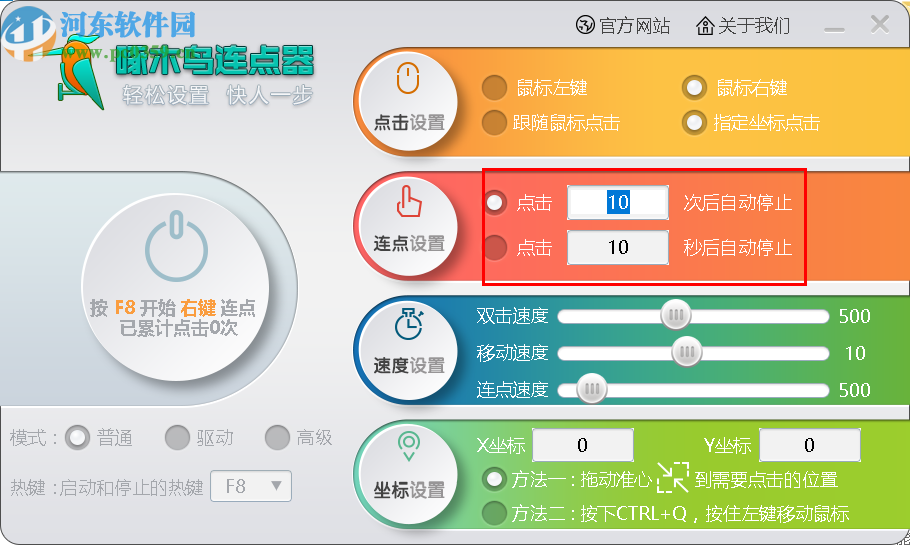Screen dimensions: 910x545
Task: Select 高级 mode radio
Action: 277,438
